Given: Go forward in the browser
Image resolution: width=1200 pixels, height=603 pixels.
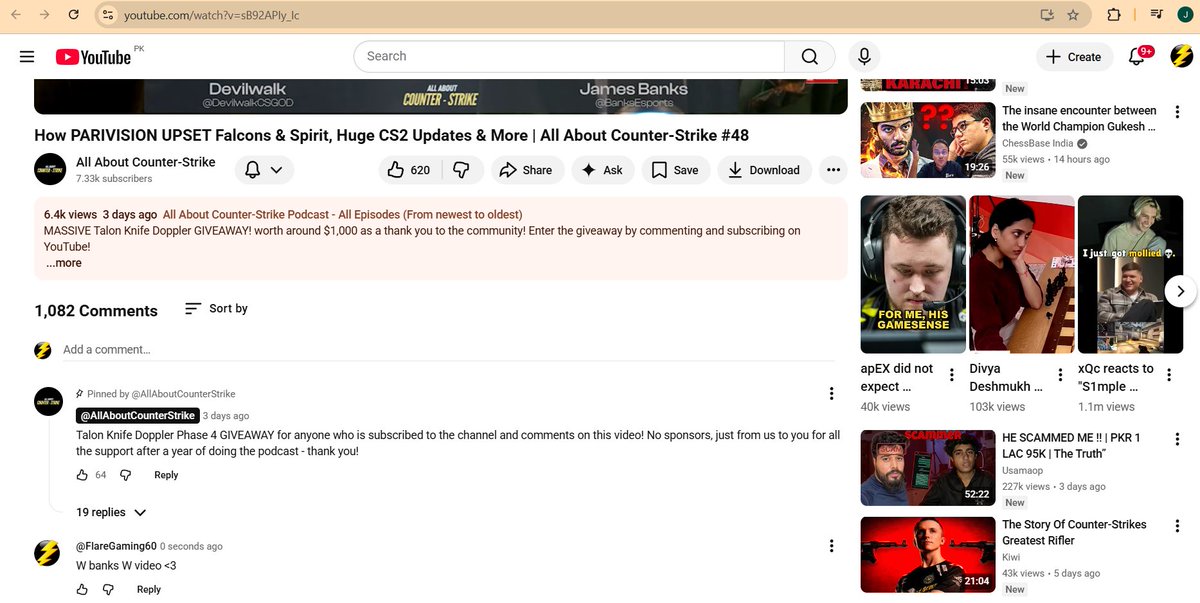Looking at the screenshot, I should coord(45,15).
